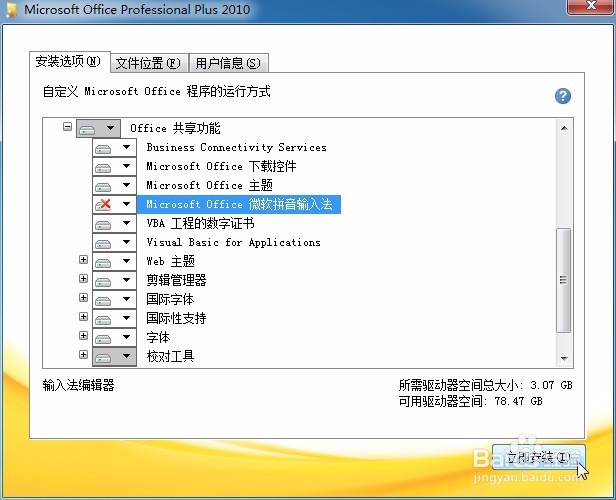Open red X dropdown for 微软拼音输入法
The image size is (616, 500).
[x=114, y=204]
